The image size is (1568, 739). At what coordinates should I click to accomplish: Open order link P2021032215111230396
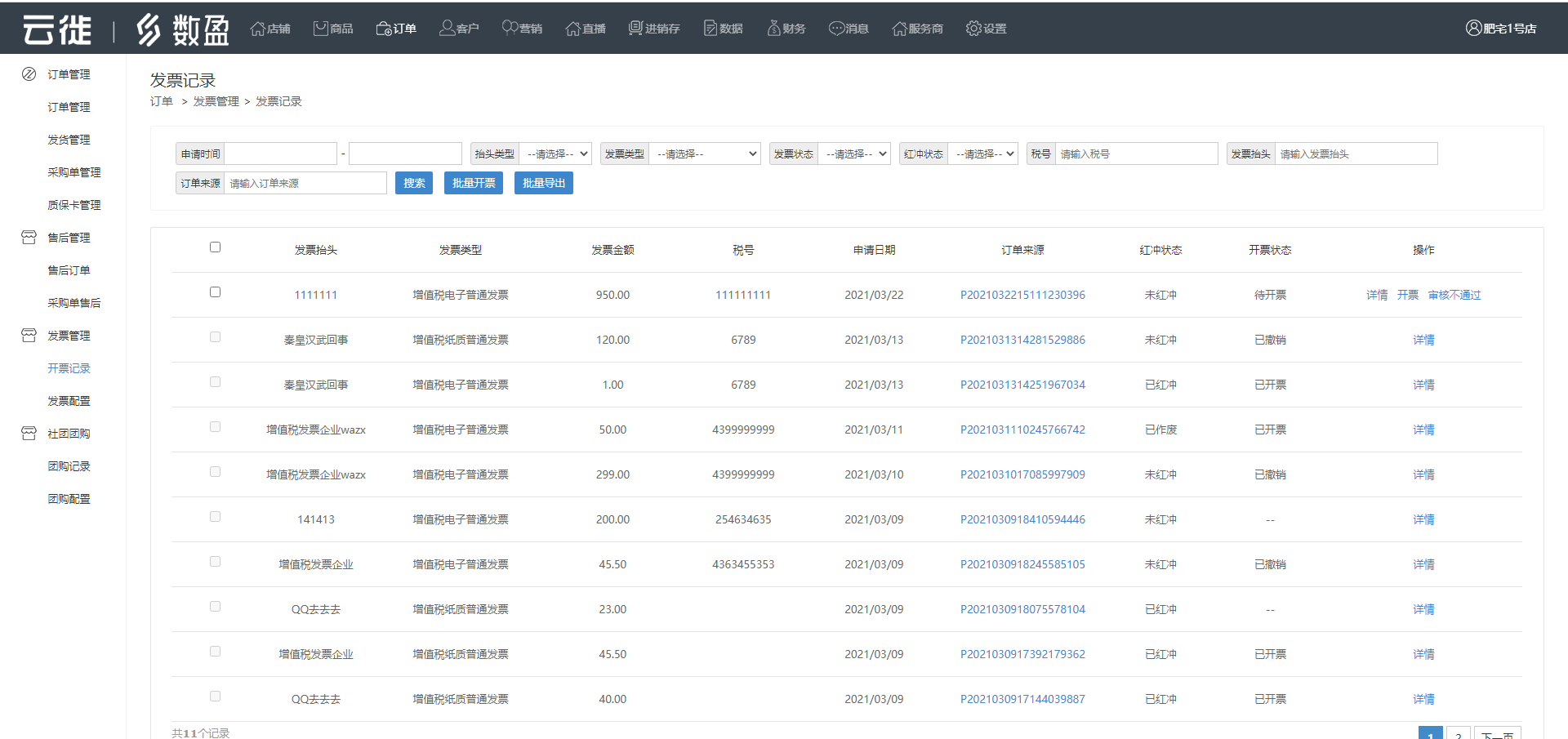tap(1022, 296)
